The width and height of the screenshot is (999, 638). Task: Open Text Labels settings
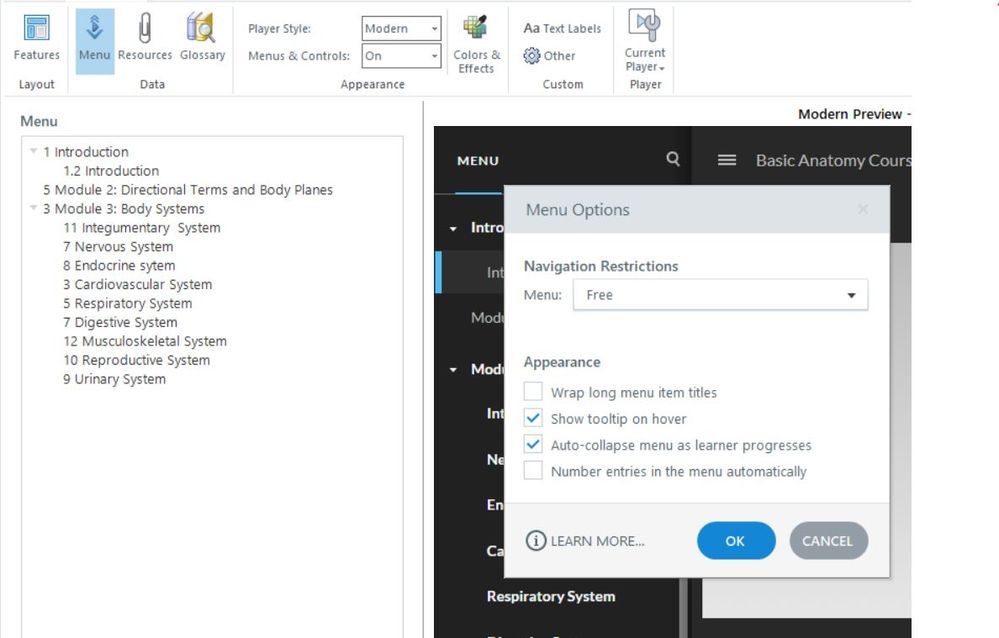coord(562,29)
